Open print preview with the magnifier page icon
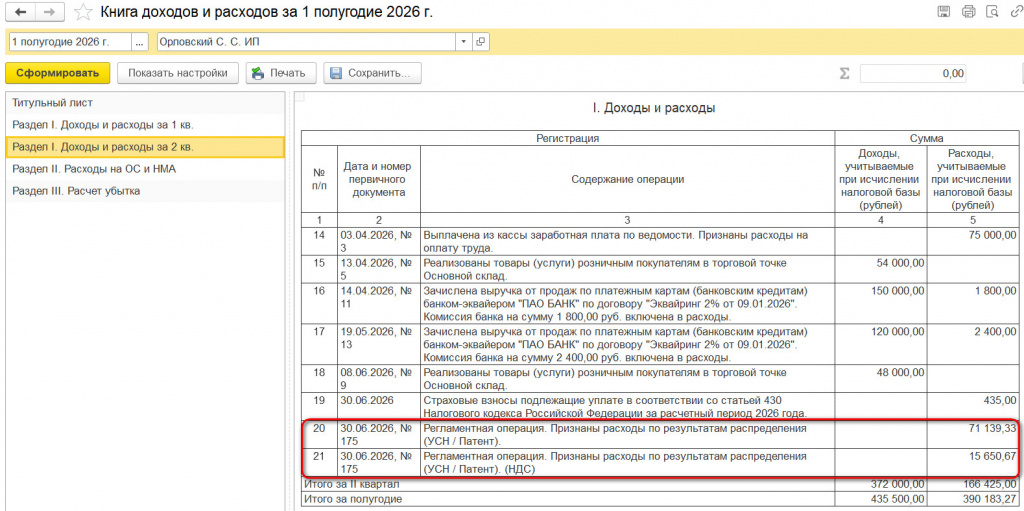 [993, 11]
